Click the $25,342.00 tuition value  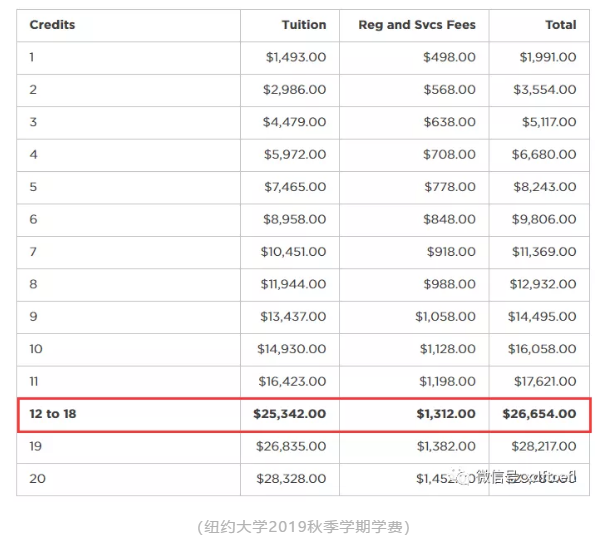288,414
